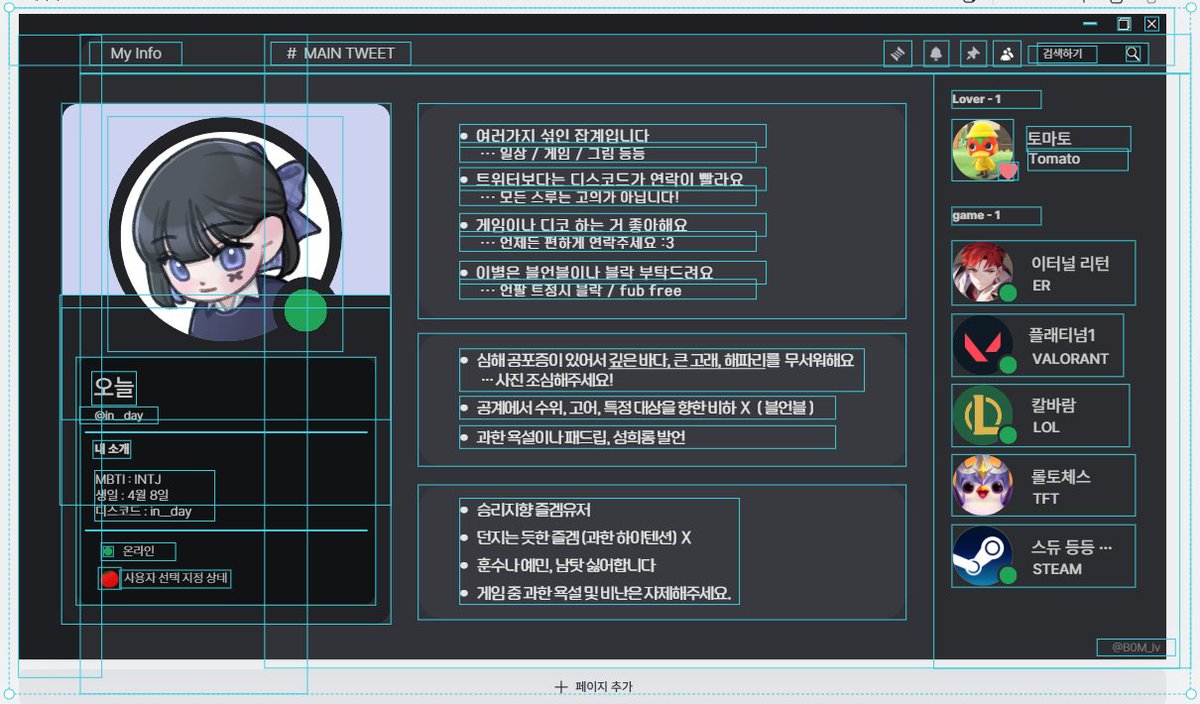Click the small green dot beside 온라인

tap(108, 551)
